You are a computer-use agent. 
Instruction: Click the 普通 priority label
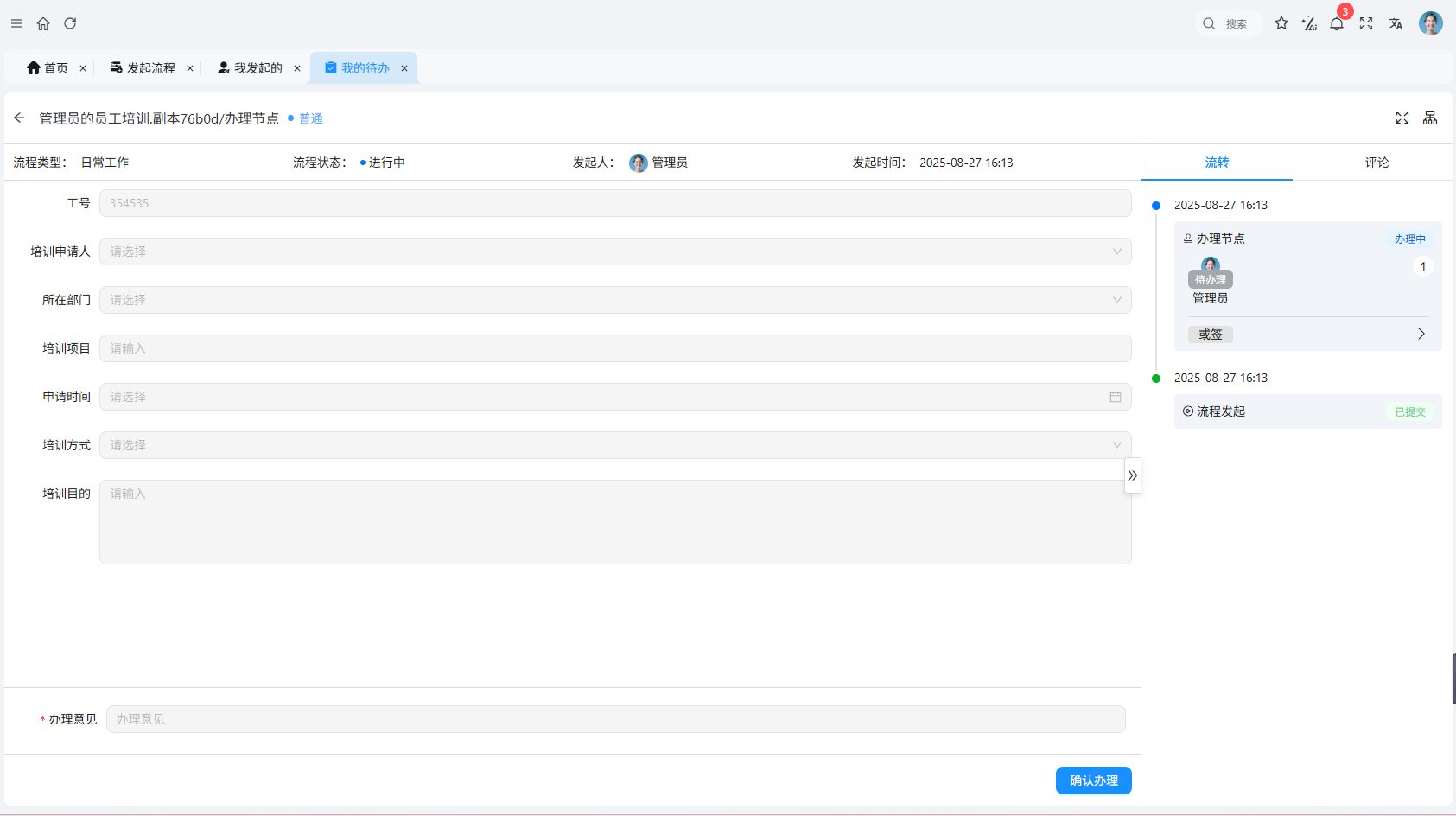coord(310,118)
